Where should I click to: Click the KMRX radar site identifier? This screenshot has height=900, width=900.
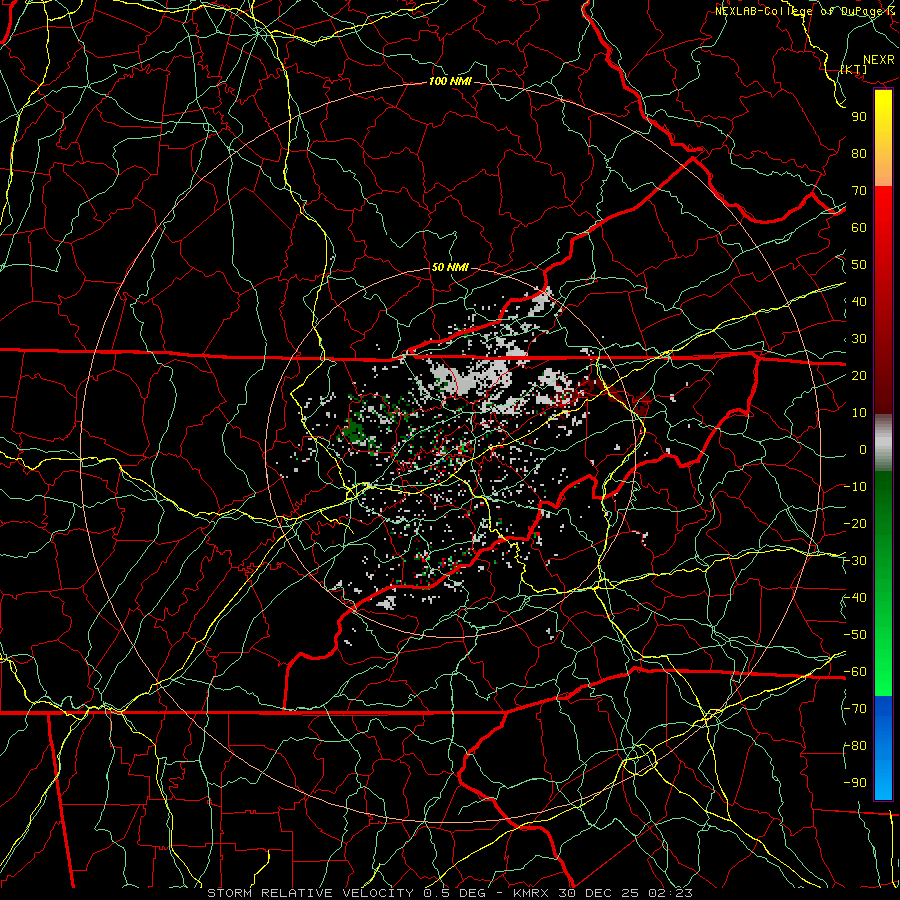pyautogui.click(x=532, y=893)
